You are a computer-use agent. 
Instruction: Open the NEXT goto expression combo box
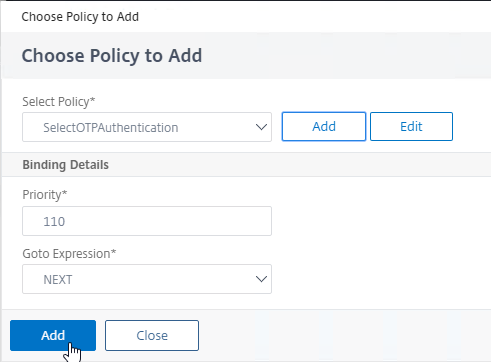click(147, 279)
